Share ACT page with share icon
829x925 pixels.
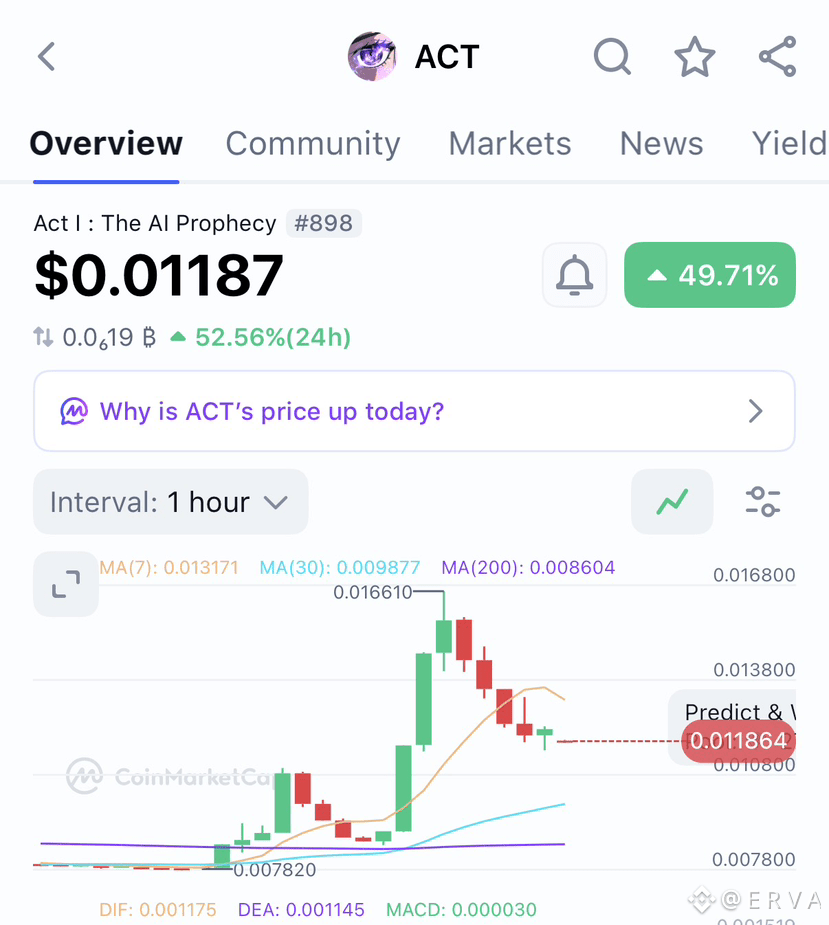778,57
